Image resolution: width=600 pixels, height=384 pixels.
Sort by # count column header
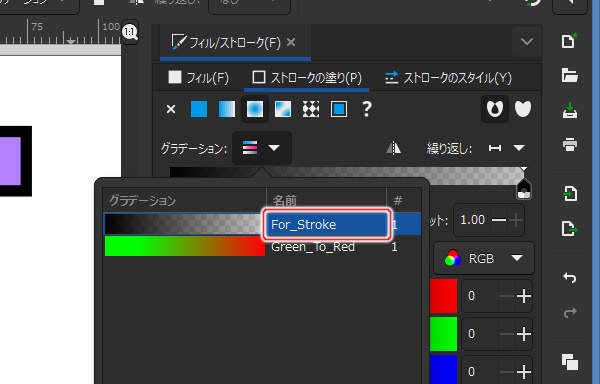(x=404, y=200)
